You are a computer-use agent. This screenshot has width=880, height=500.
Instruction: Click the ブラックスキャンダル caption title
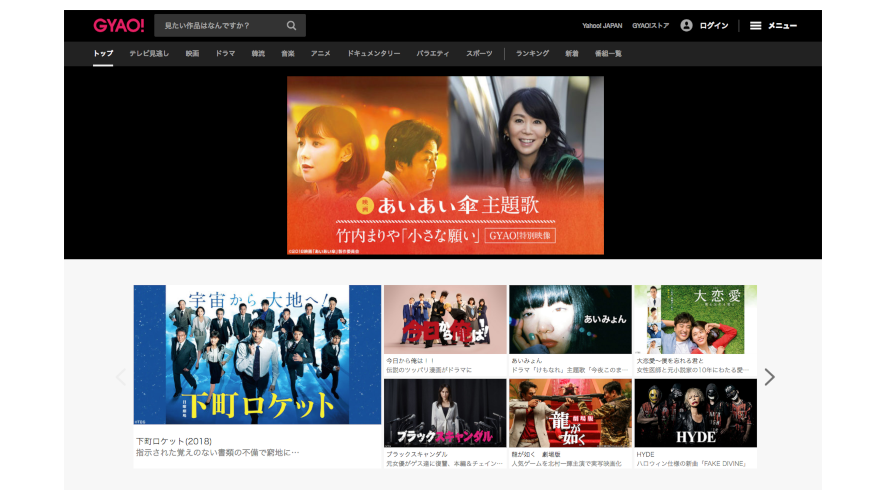point(417,455)
